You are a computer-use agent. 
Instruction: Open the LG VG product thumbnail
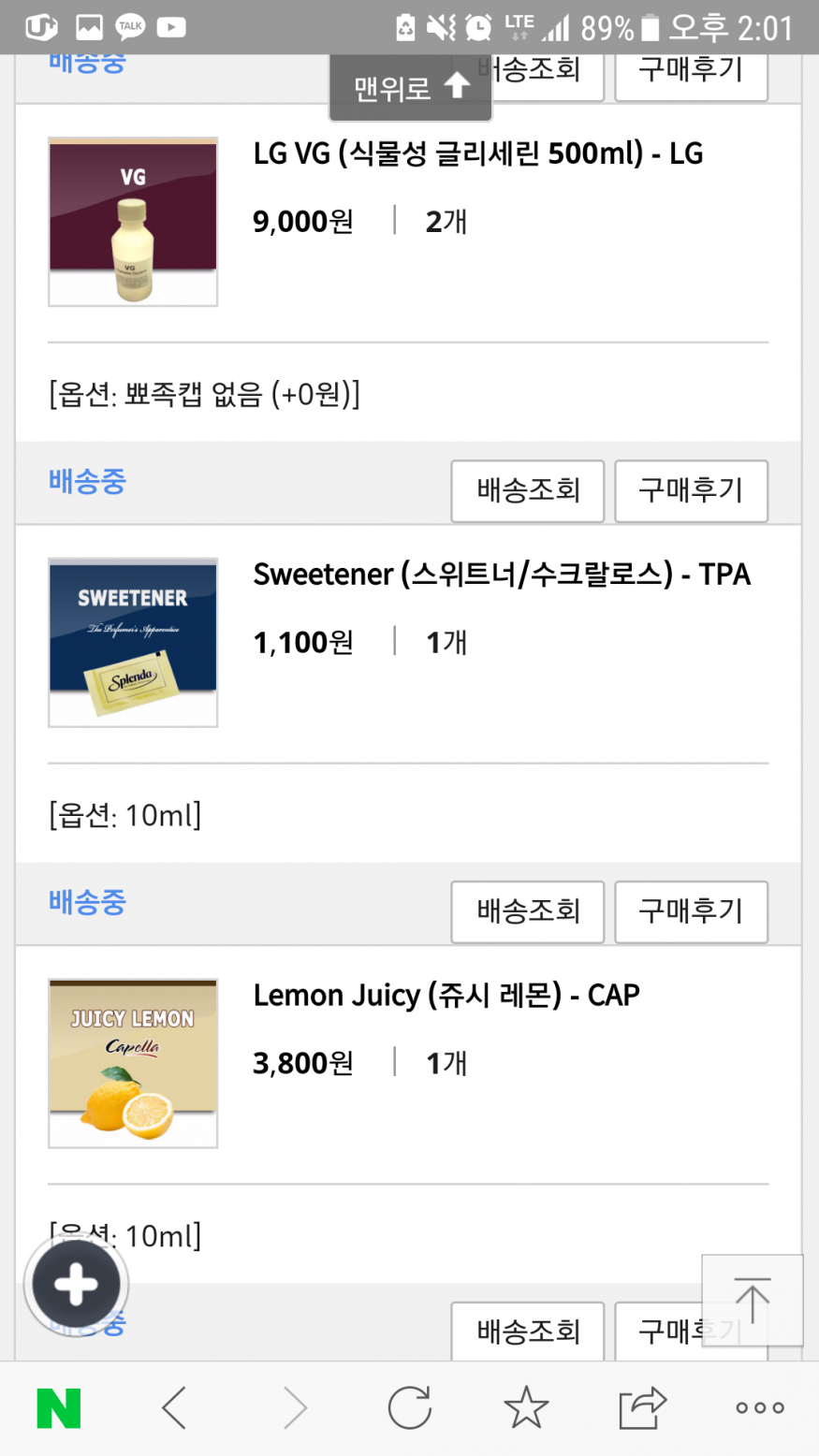[133, 222]
